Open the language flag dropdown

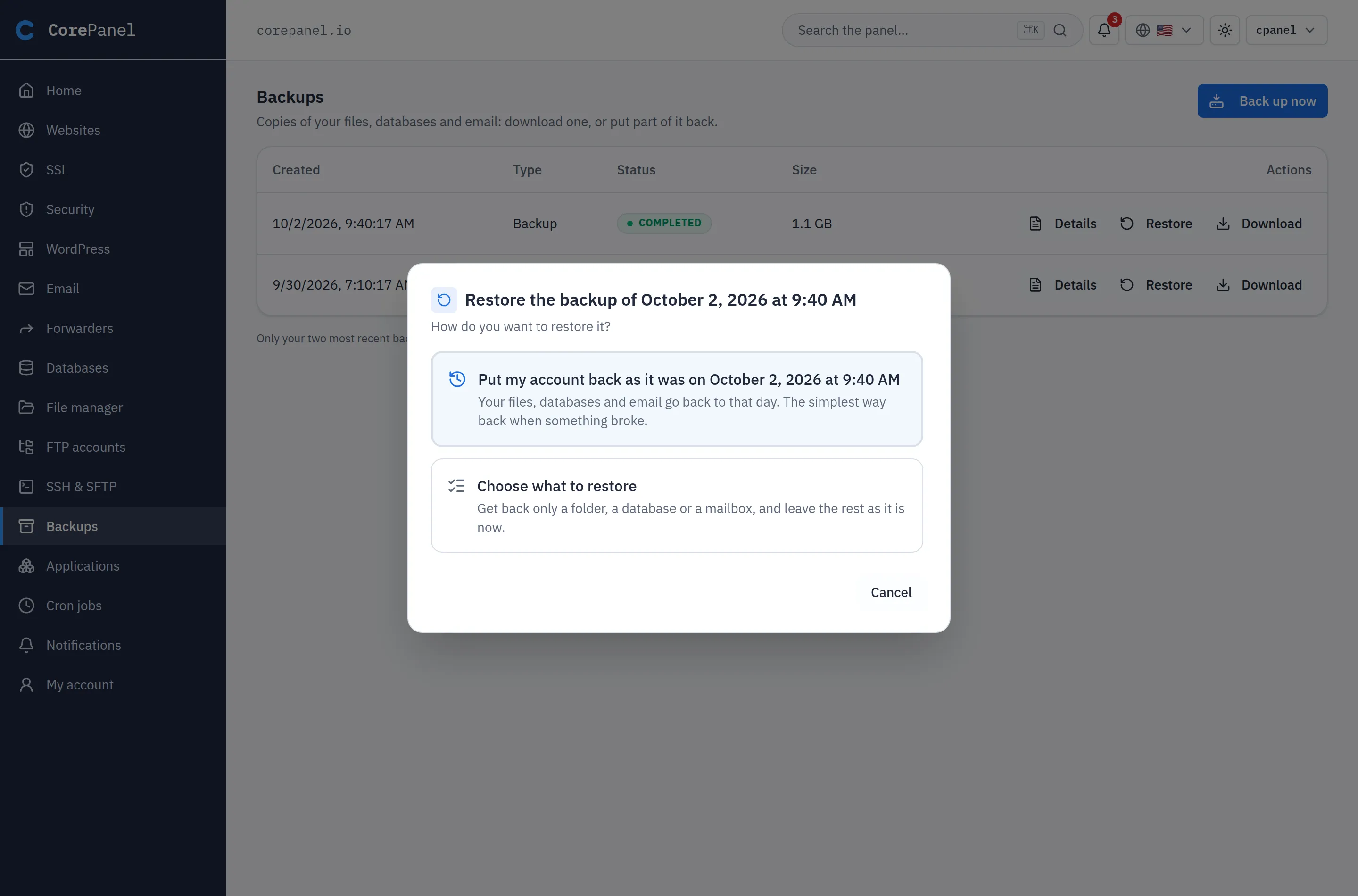(x=1164, y=30)
